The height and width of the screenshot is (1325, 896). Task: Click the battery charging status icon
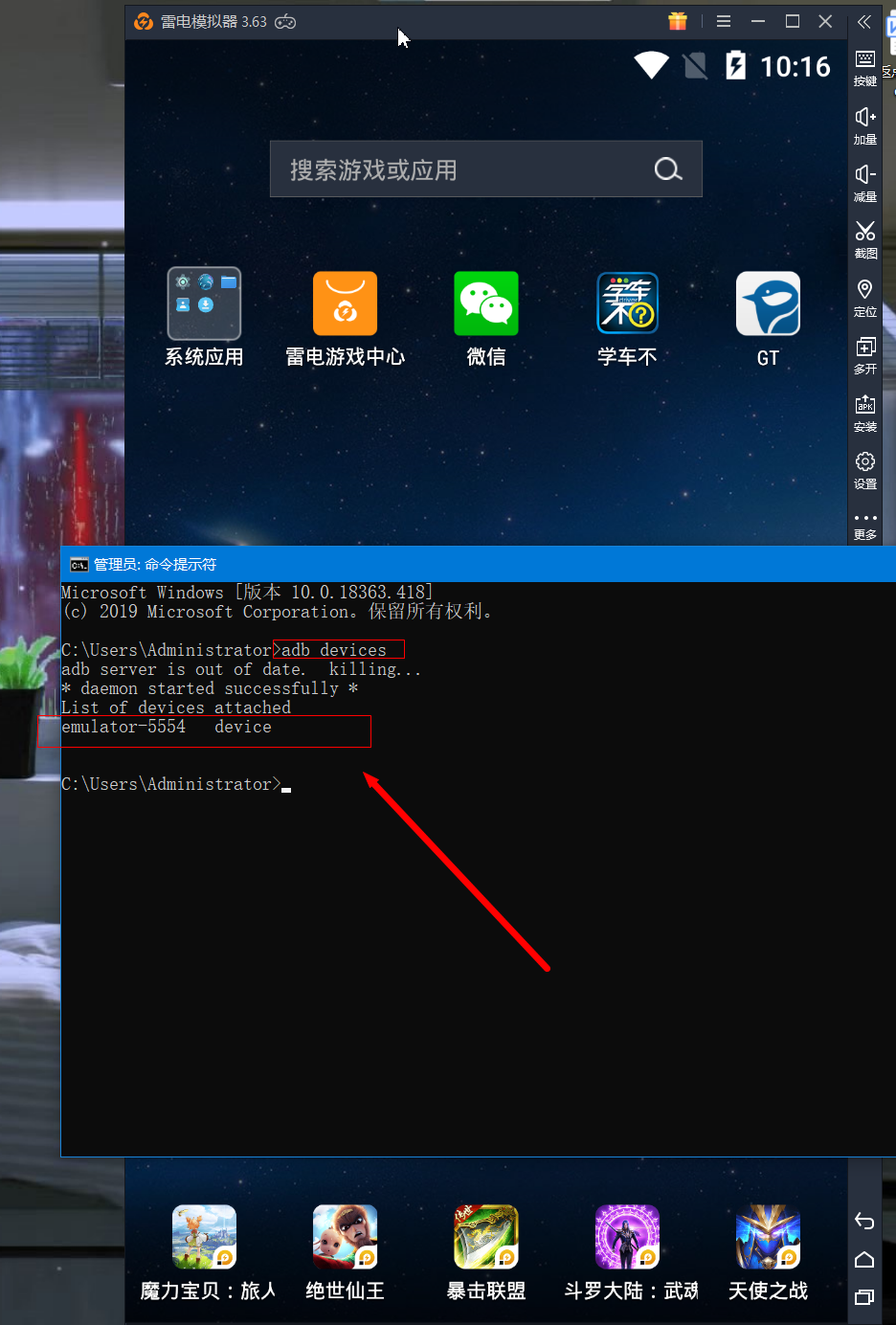tap(735, 65)
